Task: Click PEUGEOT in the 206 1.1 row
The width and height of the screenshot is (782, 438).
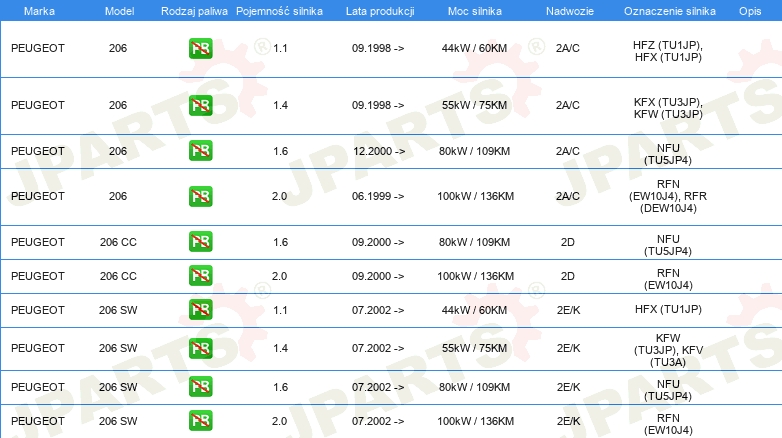Action: click(x=38, y=48)
